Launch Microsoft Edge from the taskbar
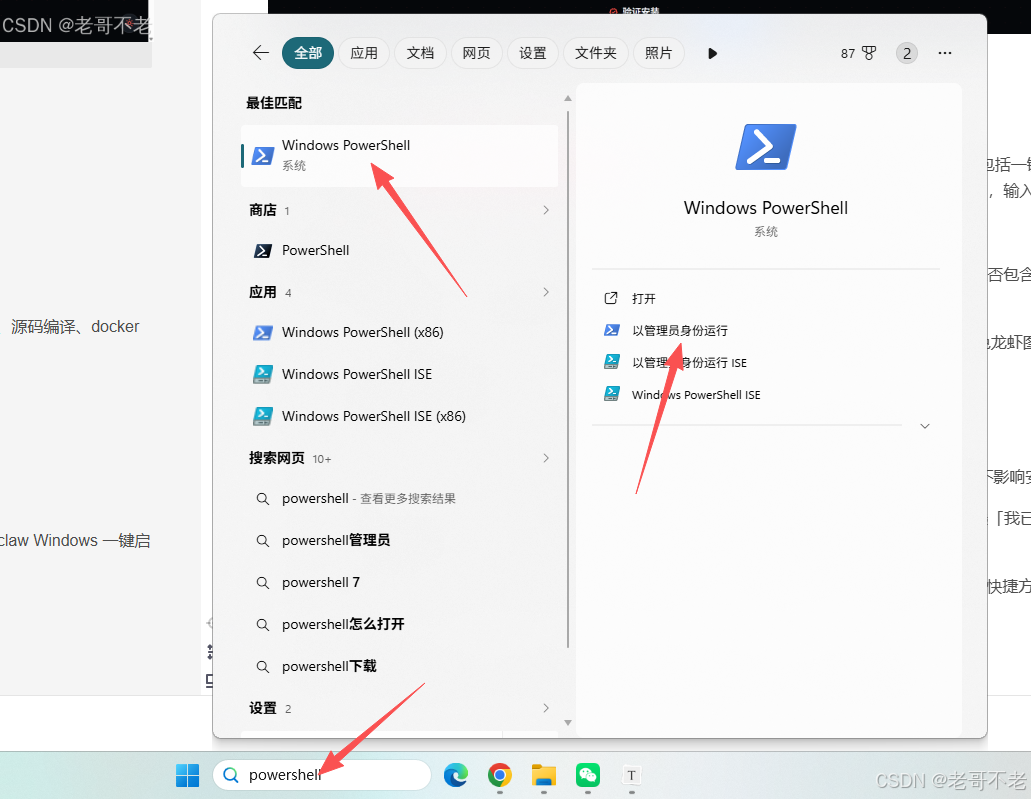The width and height of the screenshot is (1031, 799). coord(456,775)
